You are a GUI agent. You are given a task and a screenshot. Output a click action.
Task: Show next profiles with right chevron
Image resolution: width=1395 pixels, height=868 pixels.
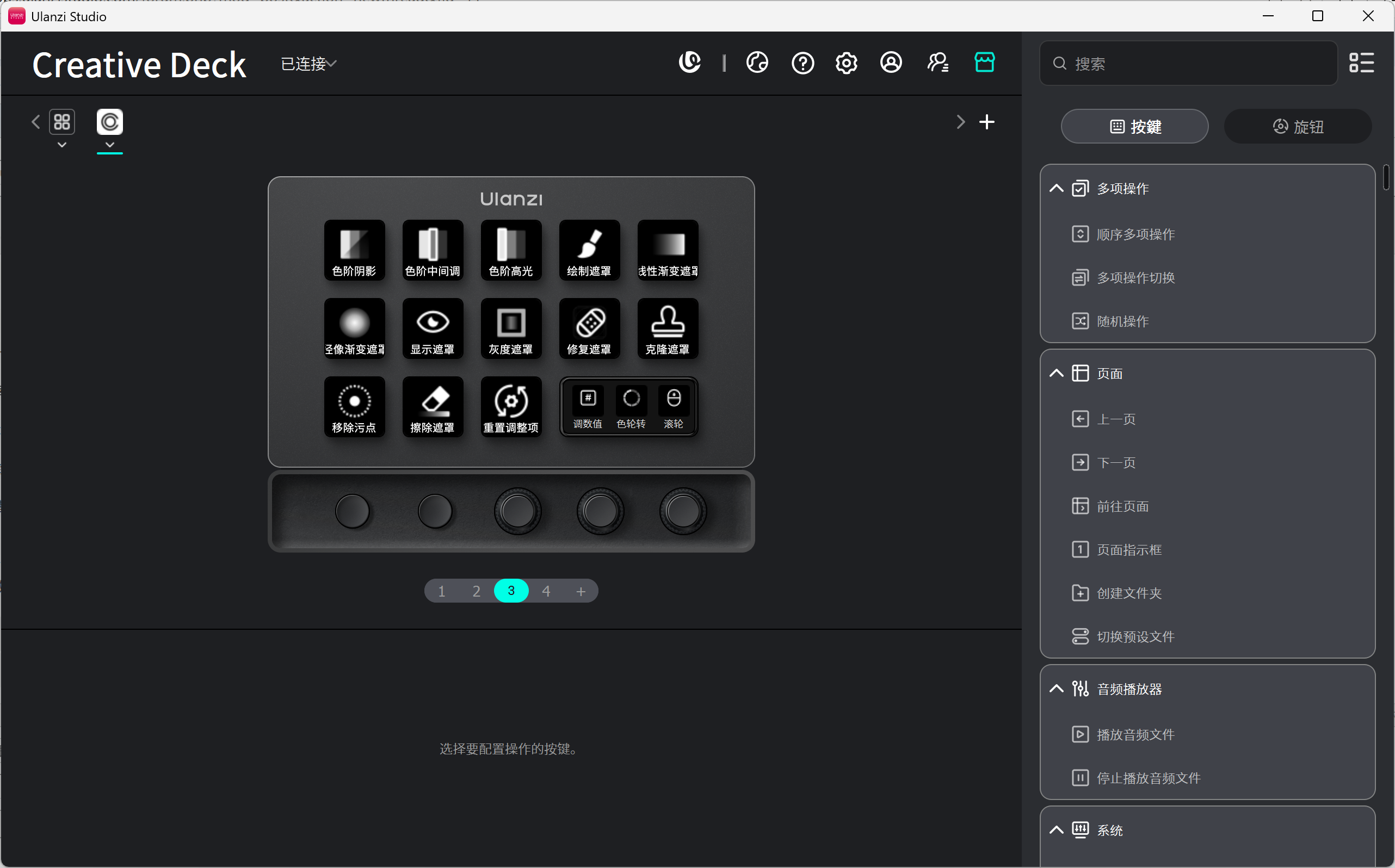[x=960, y=122]
